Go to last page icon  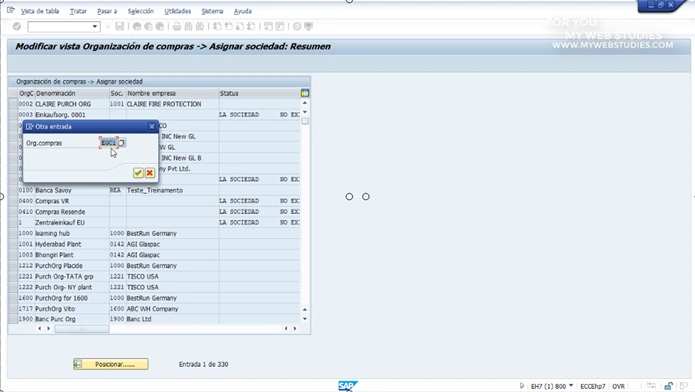click(251, 27)
